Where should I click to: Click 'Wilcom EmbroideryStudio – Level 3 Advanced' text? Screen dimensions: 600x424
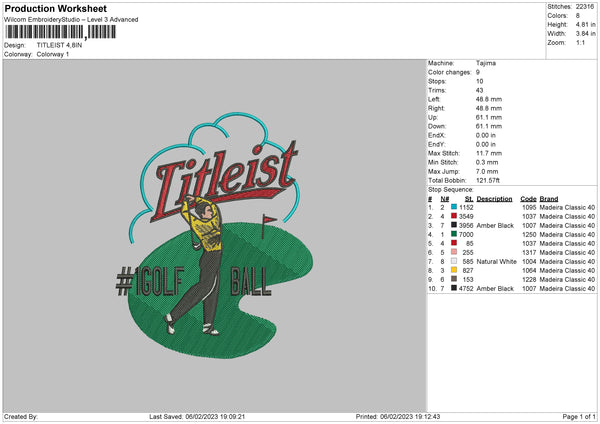click(x=71, y=20)
